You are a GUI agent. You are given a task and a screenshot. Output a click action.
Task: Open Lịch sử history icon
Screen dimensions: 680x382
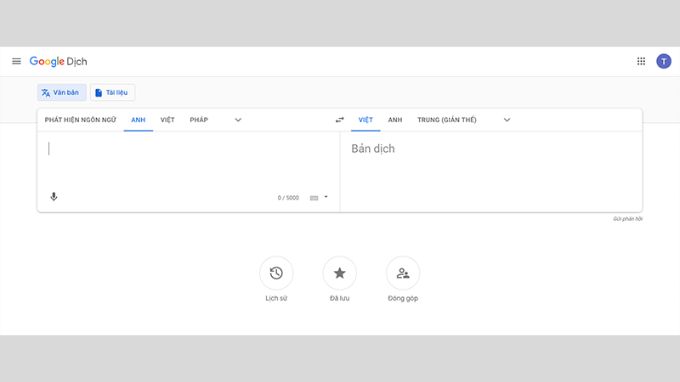pos(276,273)
